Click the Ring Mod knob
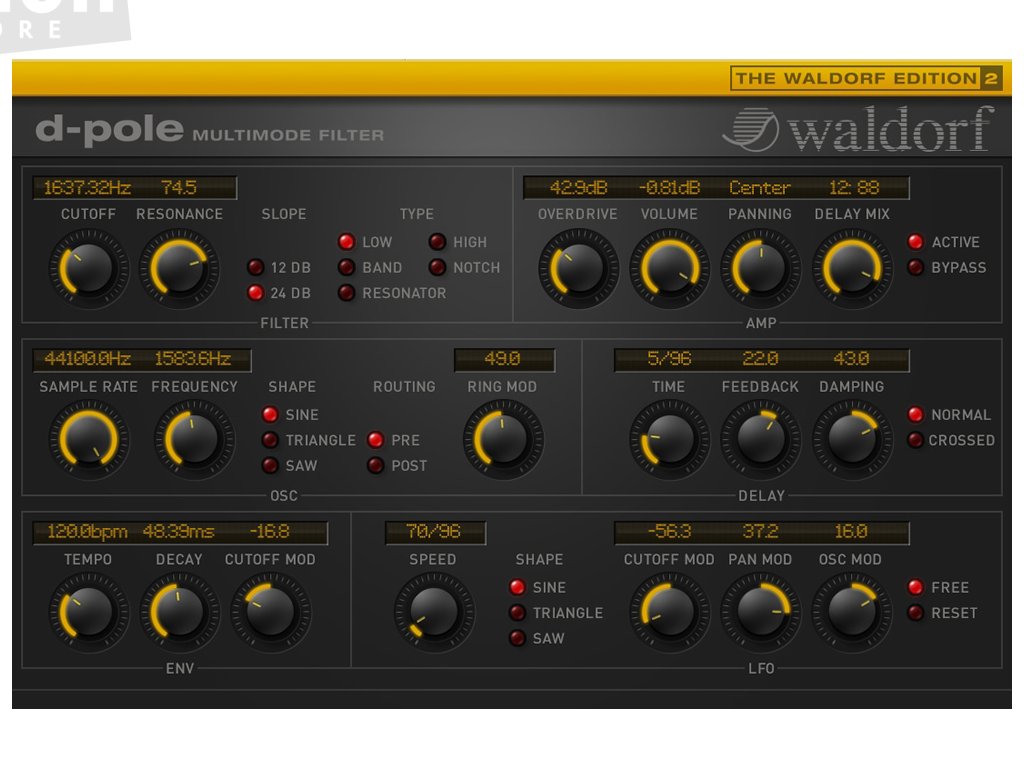 tap(502, 440)
